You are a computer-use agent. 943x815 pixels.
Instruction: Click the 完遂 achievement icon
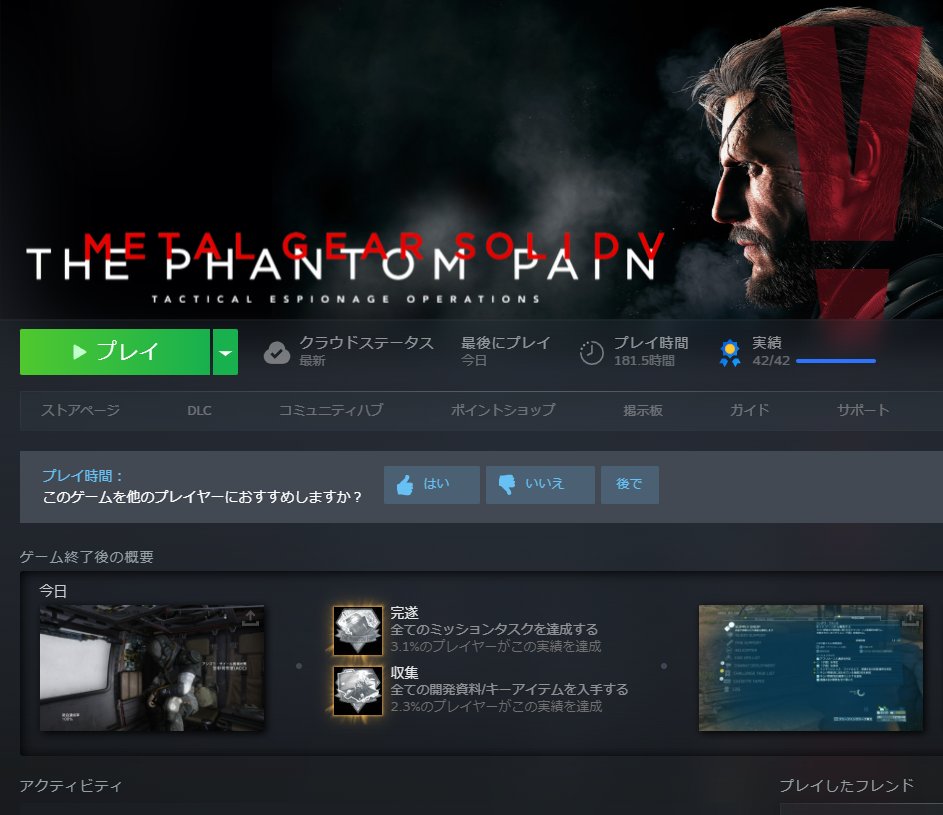point(358,630)
